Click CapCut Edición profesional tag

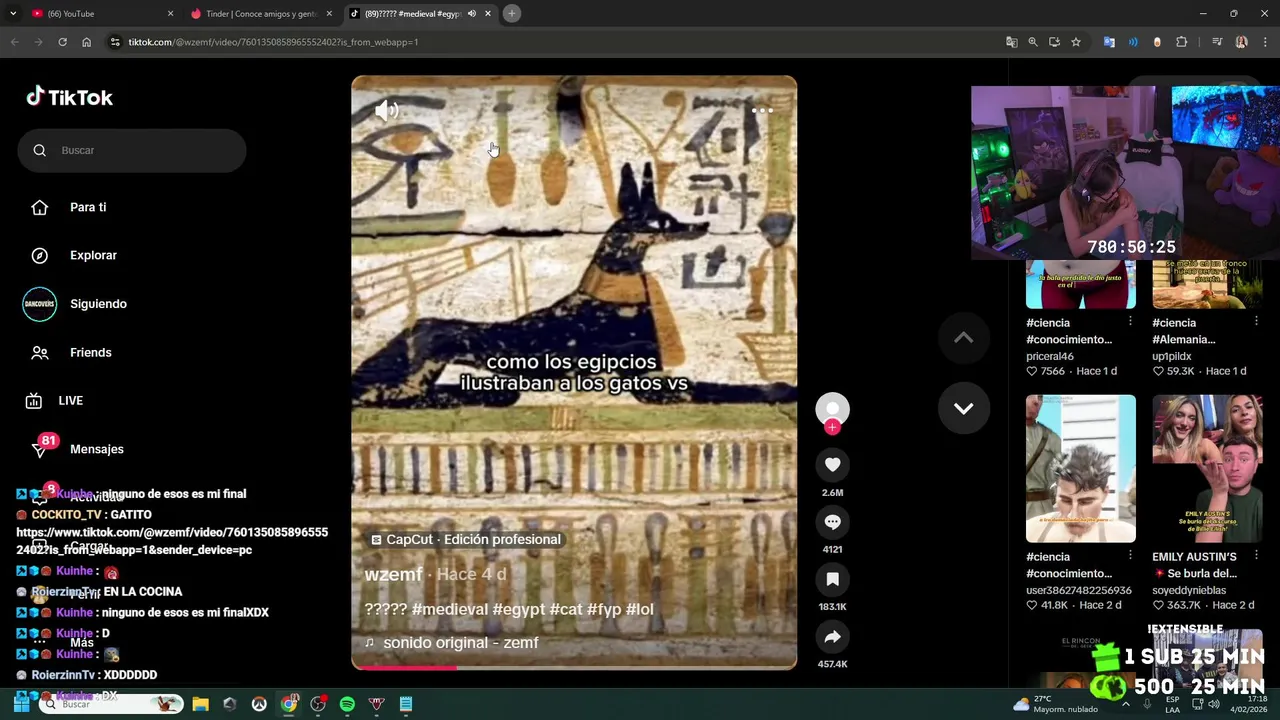465,539
